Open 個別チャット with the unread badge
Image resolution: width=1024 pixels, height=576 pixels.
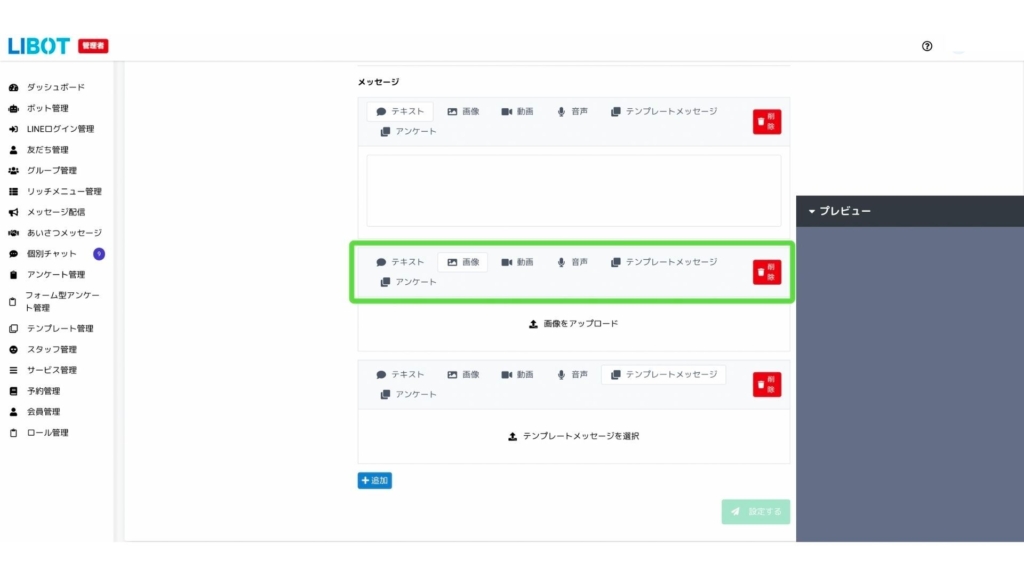click(52, 254)
